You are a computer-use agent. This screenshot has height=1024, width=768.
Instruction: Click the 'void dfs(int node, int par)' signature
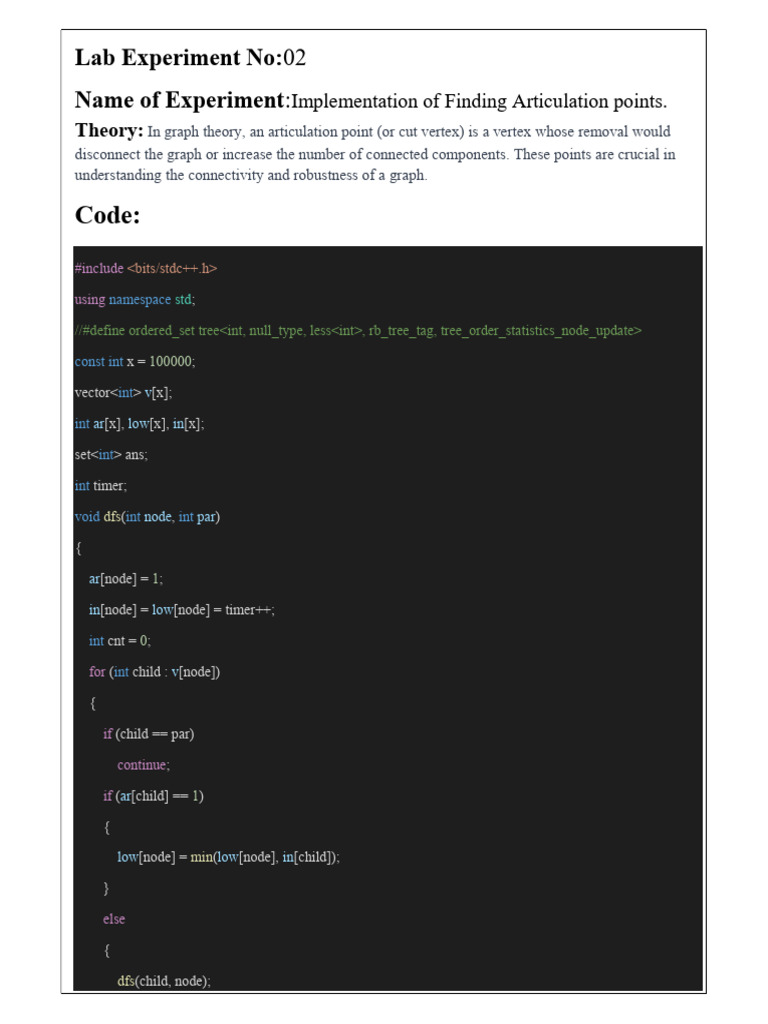pyautogui.click(x=147, y=516)
